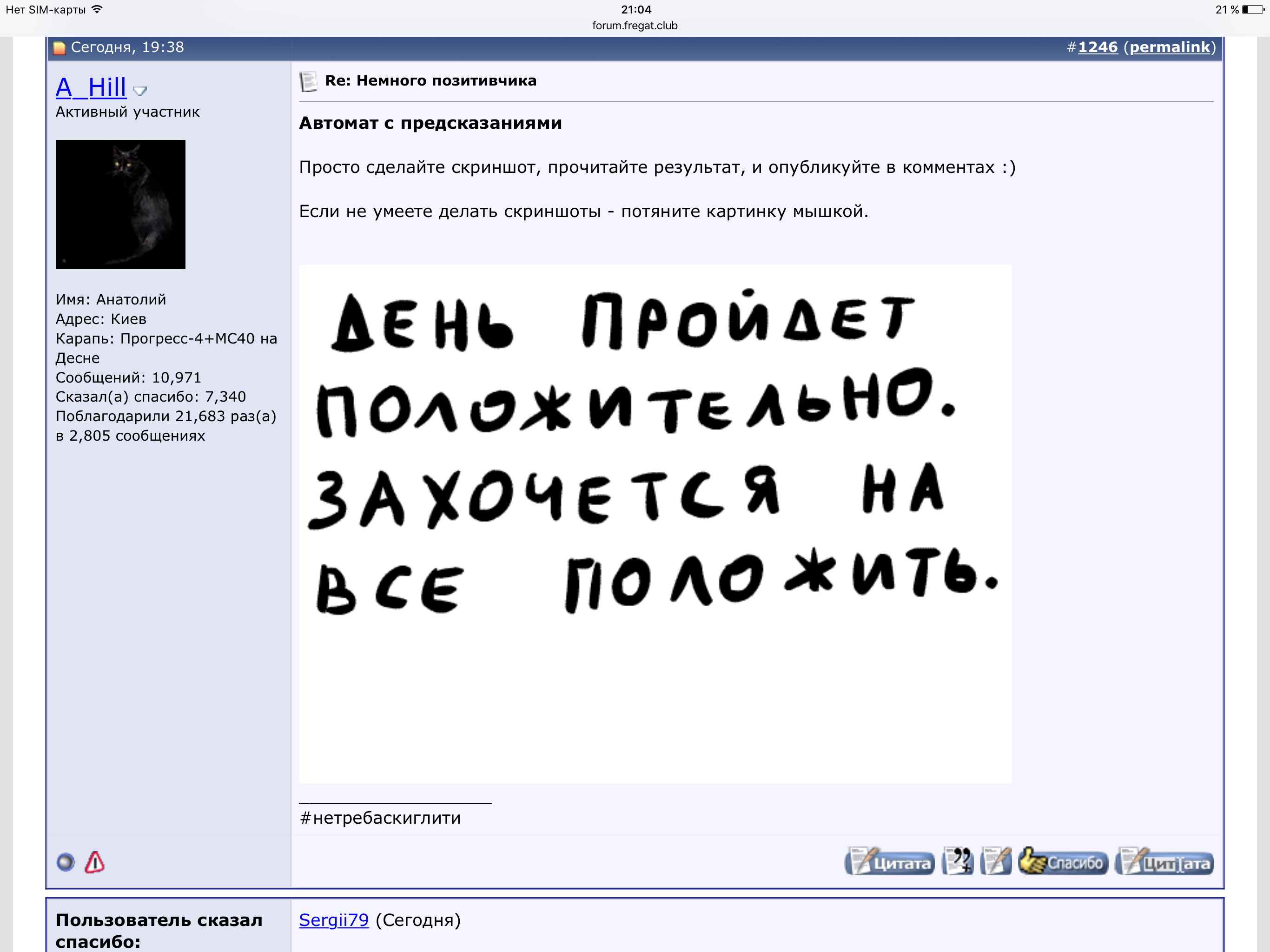Tap the Wi-Fi status icon

(97, 9)
